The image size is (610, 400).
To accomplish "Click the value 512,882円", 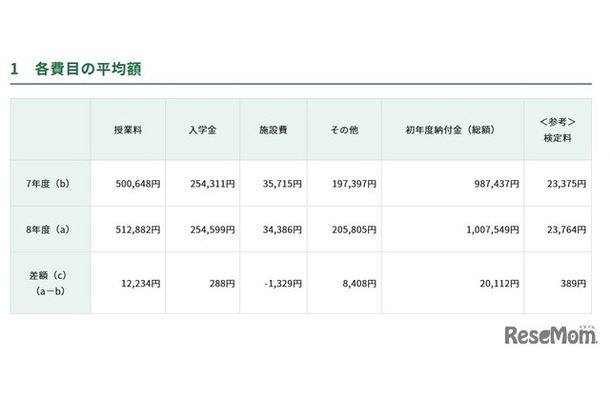I will (138, 230).
